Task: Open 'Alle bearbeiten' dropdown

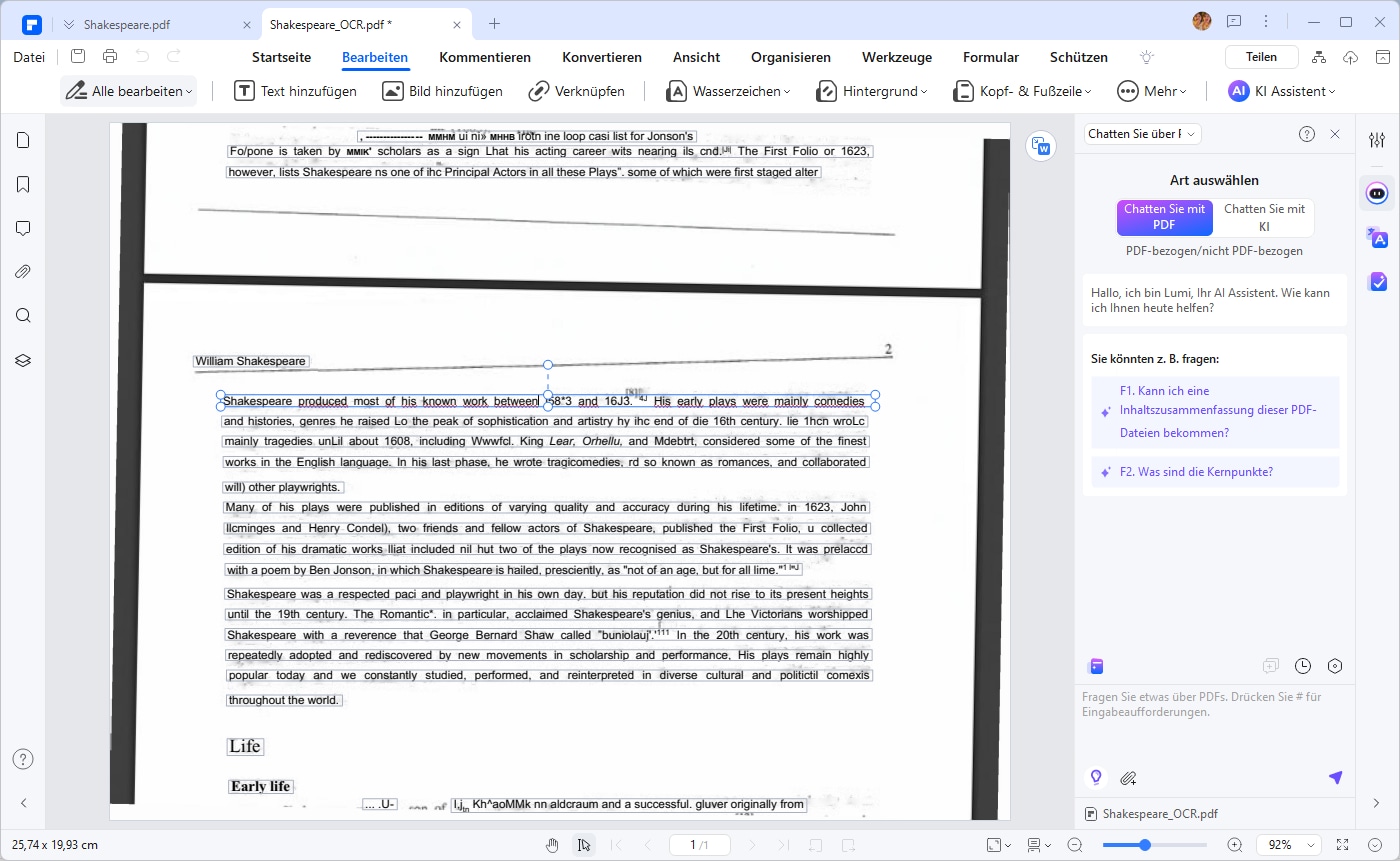Action: coord(128,91)
